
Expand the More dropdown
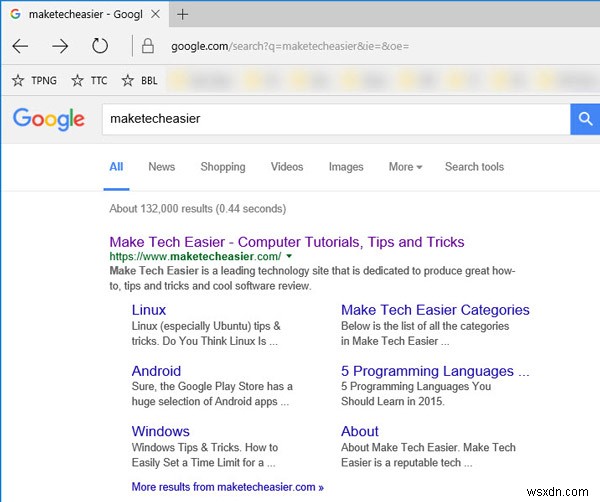[x=405, y=167]
